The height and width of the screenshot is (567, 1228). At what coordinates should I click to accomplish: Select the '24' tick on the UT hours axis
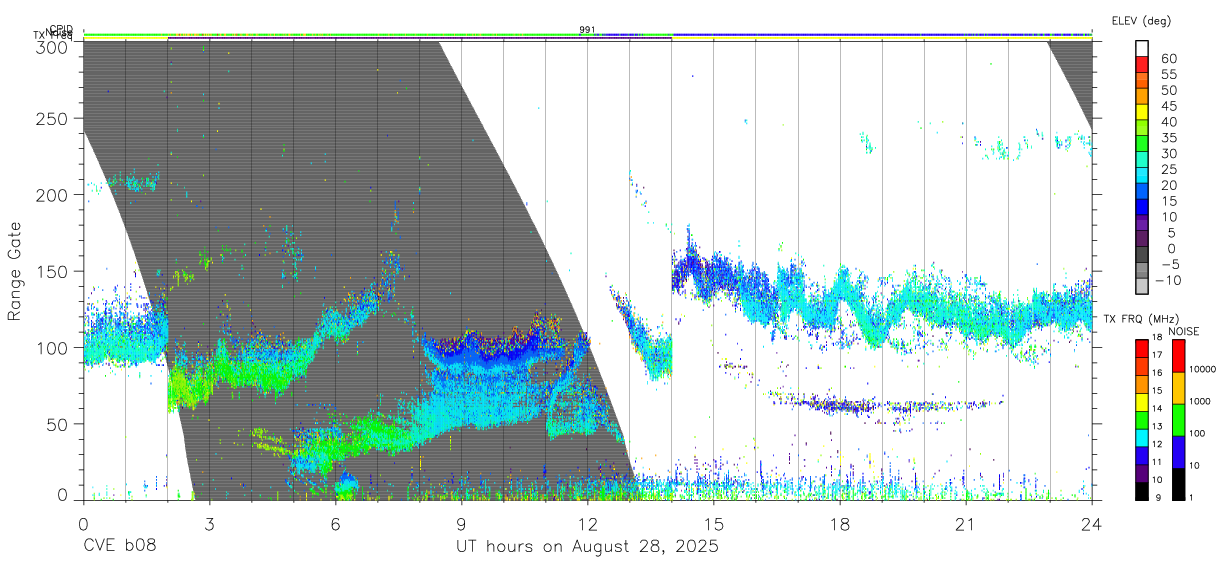1091,523
